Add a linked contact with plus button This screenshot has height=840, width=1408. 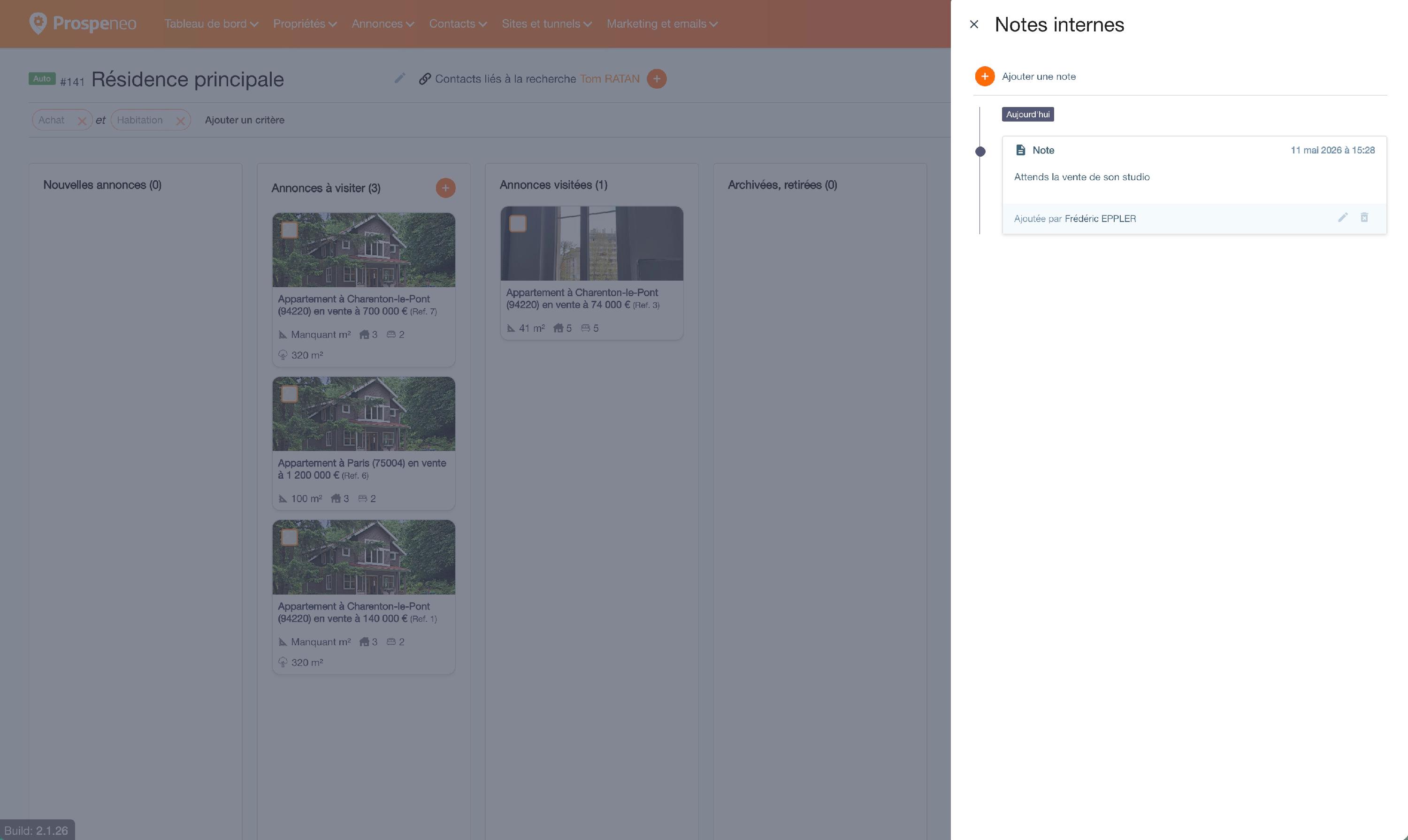[x=657, y=79]
